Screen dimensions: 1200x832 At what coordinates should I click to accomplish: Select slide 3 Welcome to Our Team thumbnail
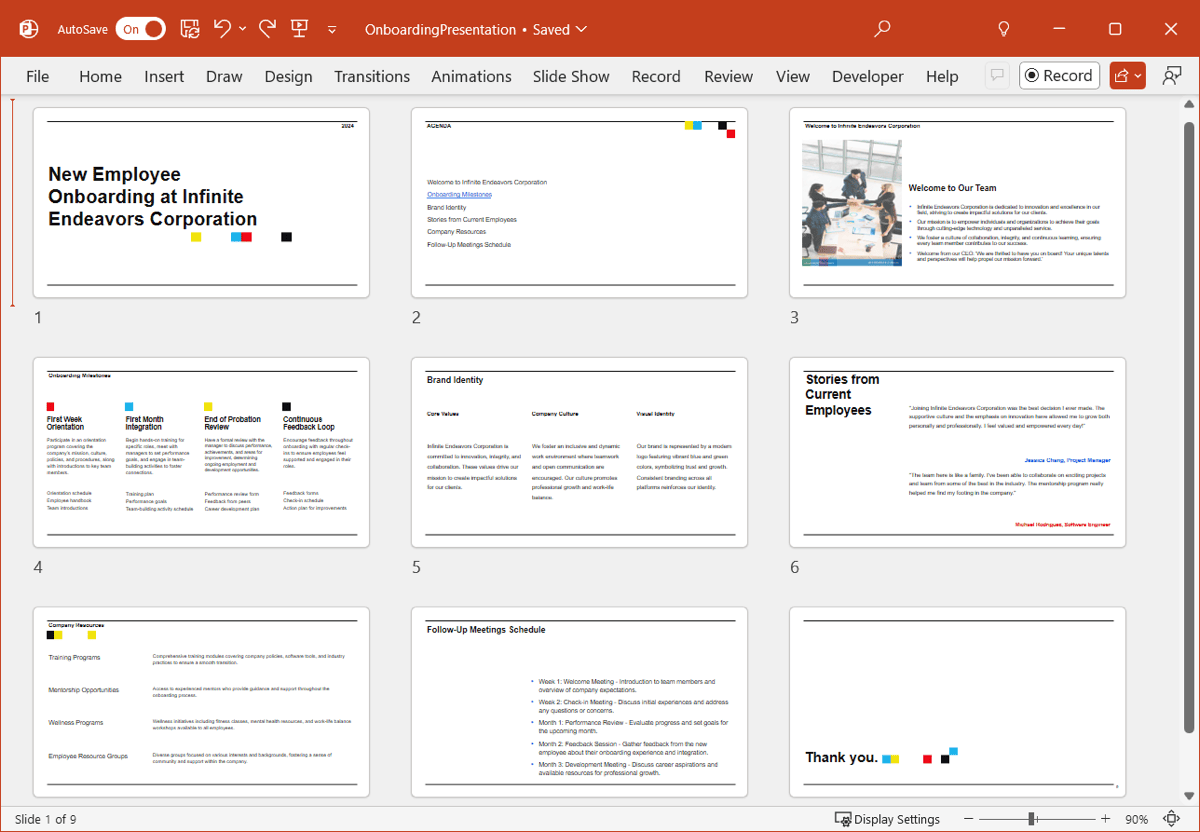957,202
